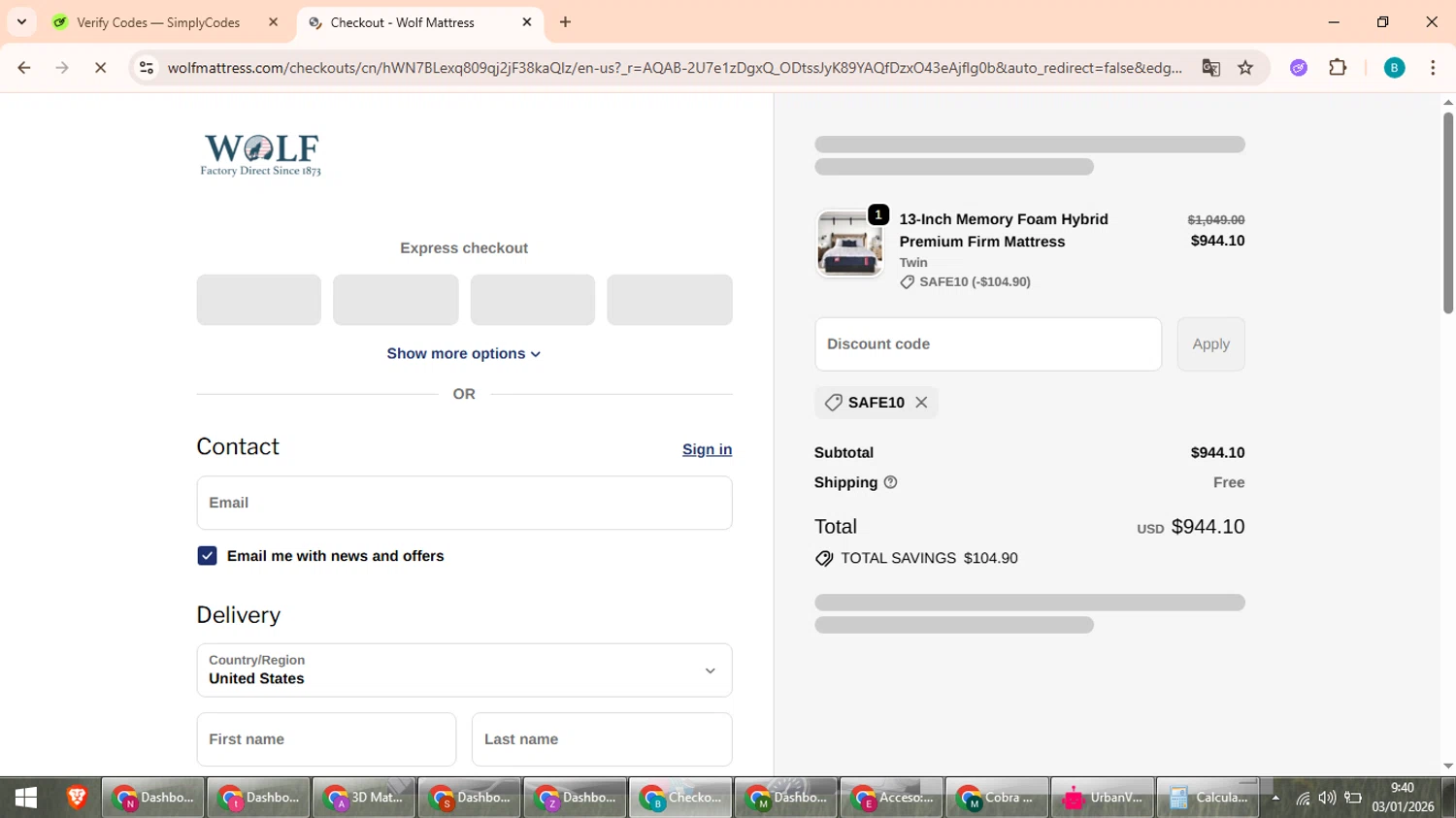The image size is (1456, 818).
Task: Open the Chrome profile B avatar
Action: [x=1394, y=68]
